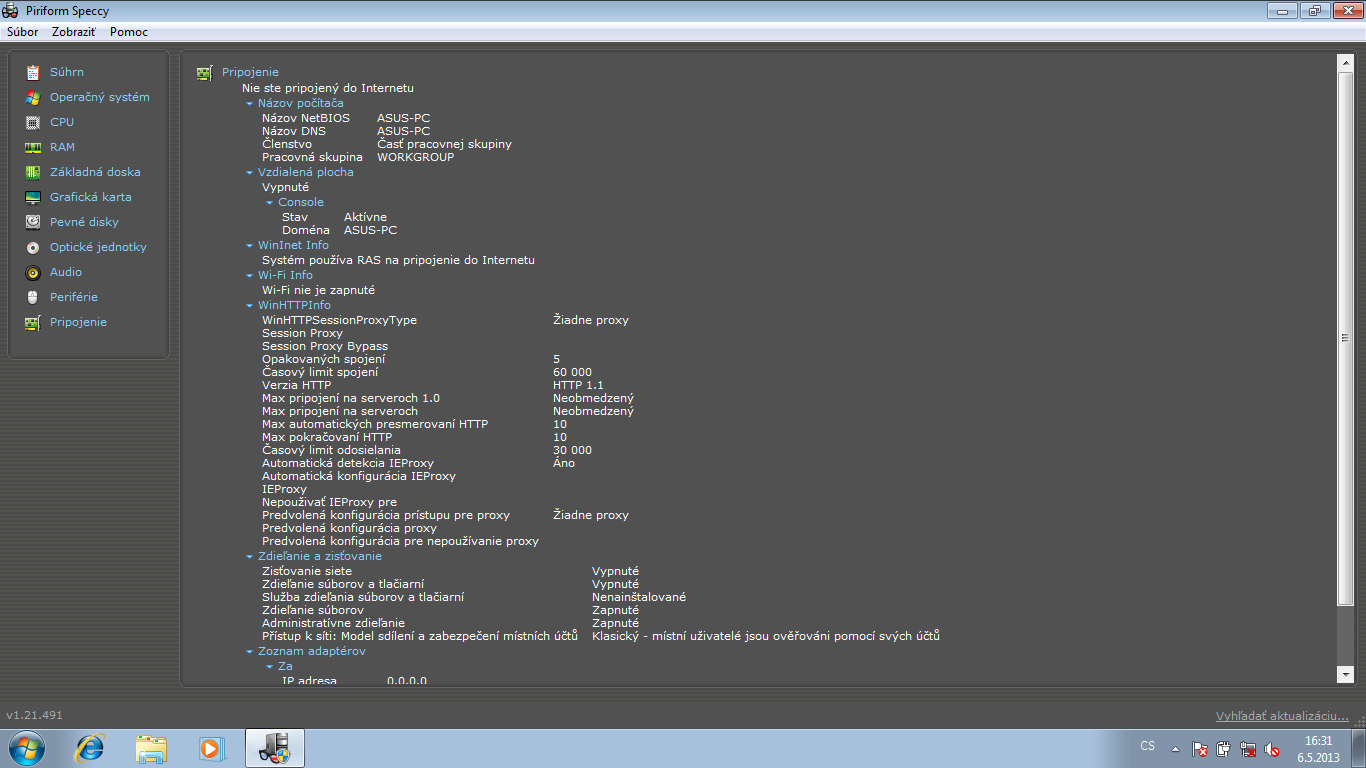Image resolution: width=1366 pixels, height=768 pixels.
Task: Click the power plug tray icon
Action: pyautogui.click(x=1224, y=748)
